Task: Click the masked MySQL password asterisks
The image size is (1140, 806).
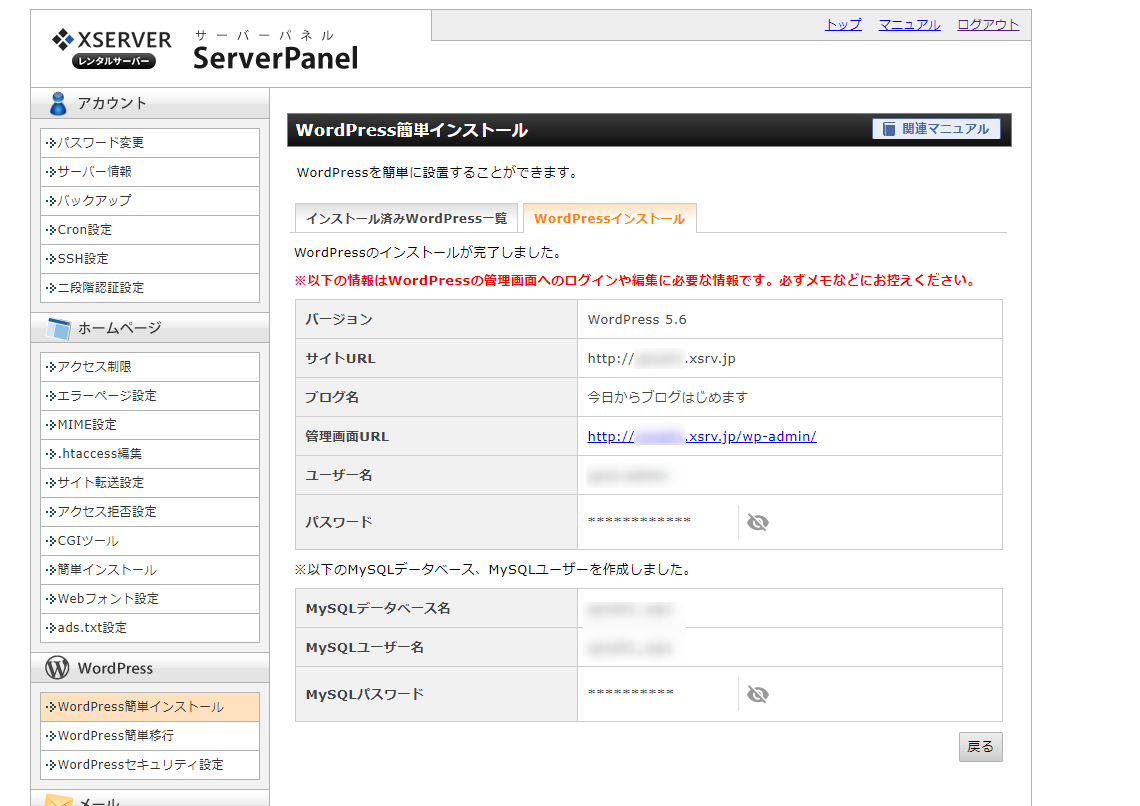Action: [x=630, y=693]
